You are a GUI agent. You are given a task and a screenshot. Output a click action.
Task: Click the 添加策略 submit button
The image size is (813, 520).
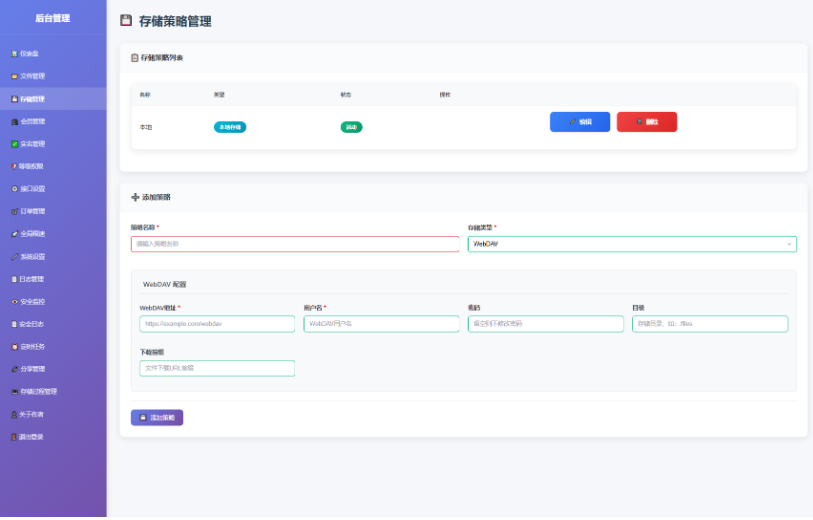point(157,418)
